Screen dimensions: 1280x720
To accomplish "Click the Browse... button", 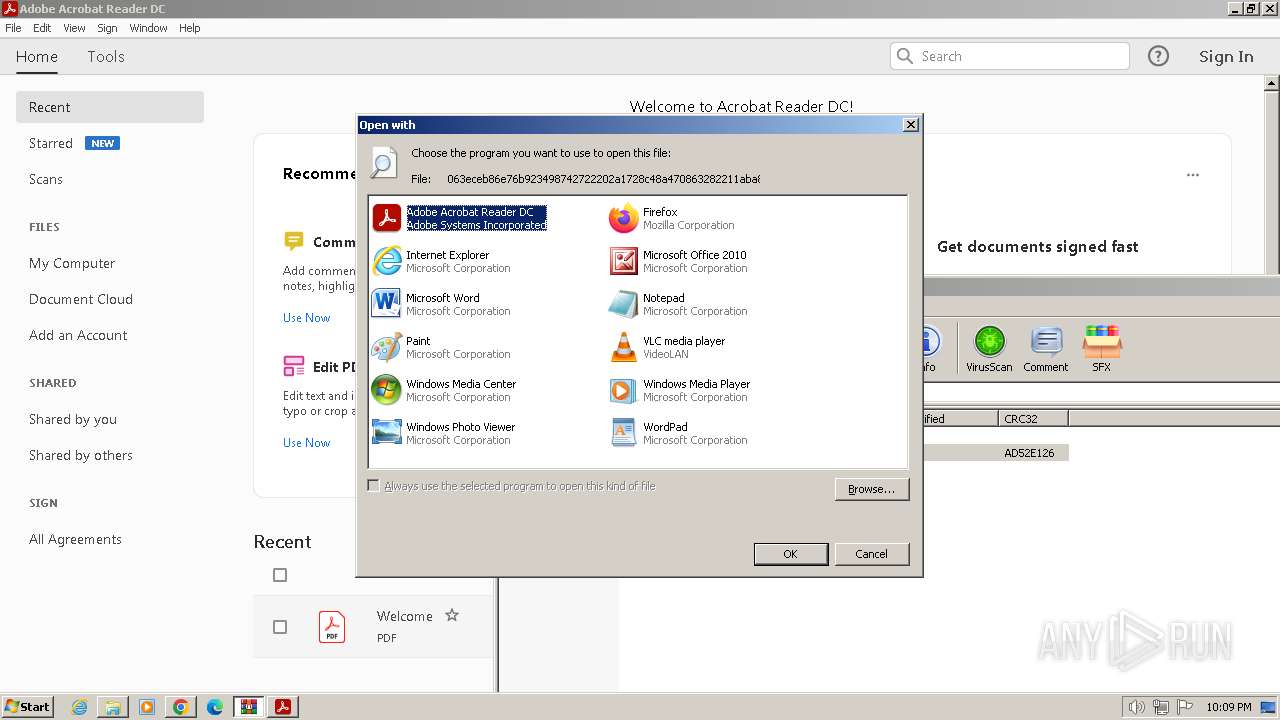I will pos(871,489).
